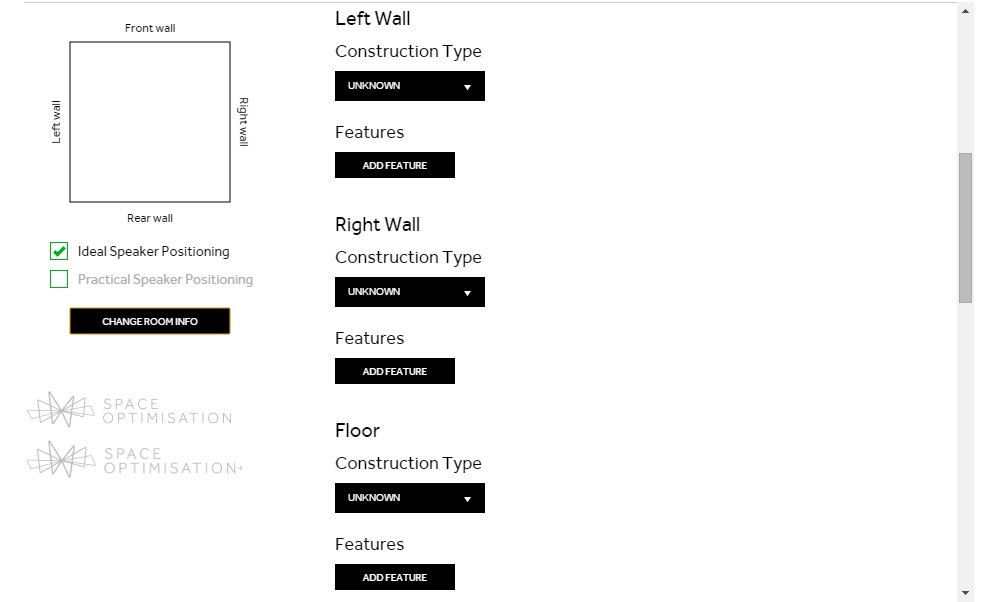The height and width of the screenshot is (602, 985).
Task: Uncheck Ideal Speaker Positioning checkbox
Action: click(x=59, y=251)
